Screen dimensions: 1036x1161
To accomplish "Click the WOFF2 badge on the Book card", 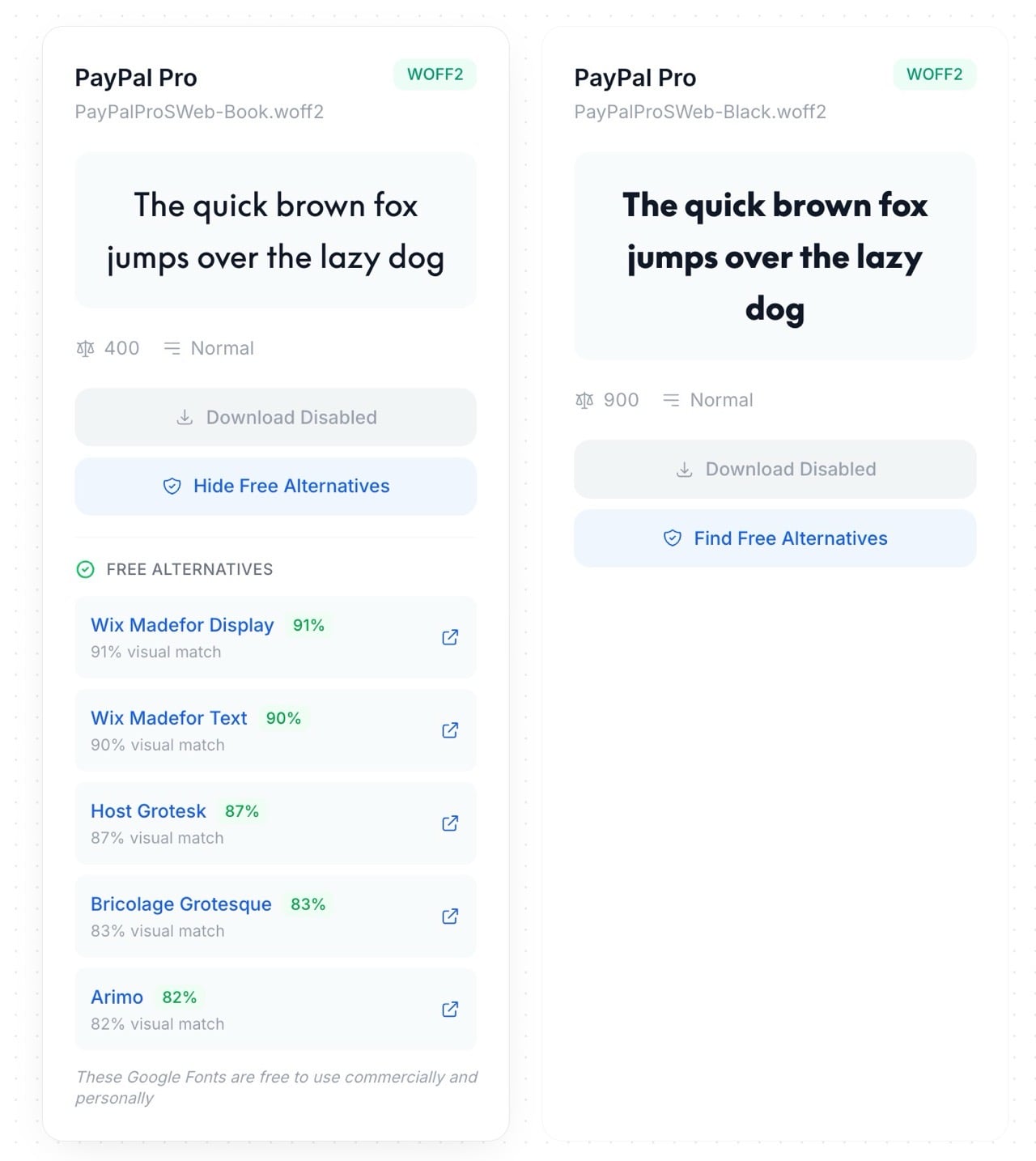I will 435,74.
